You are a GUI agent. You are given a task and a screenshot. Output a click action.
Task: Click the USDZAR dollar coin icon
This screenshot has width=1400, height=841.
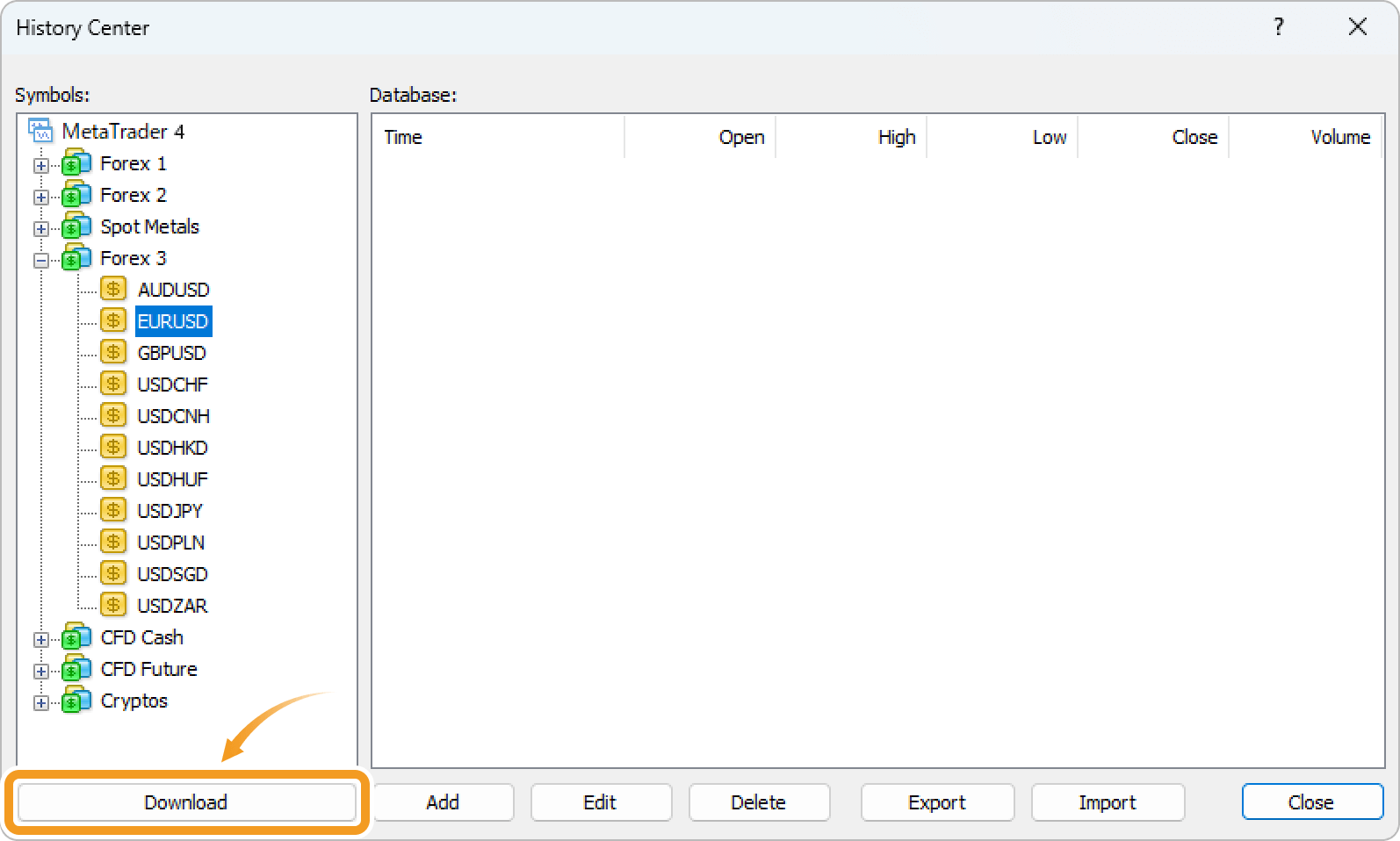[113, 605]
